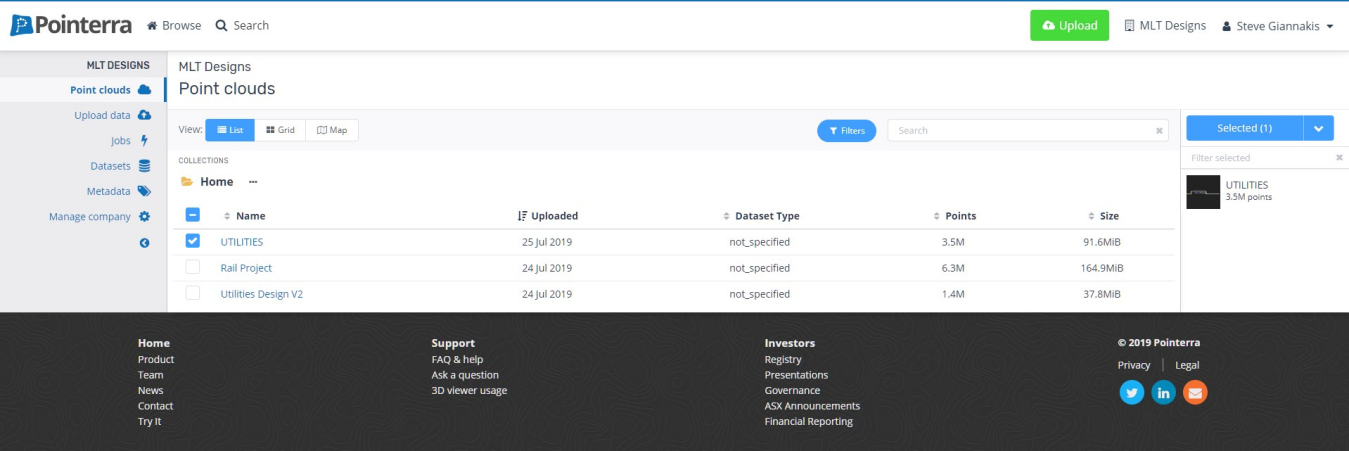Sort the list by Uploaded column
Viewport: 1349px width, 451px height.
click(x=548, y=216)
